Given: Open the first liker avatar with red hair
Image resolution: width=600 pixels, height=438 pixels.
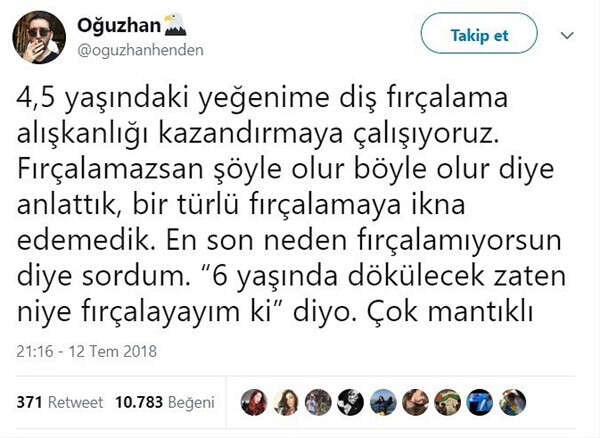Looking at the screenshot, I should coord(254,402).
